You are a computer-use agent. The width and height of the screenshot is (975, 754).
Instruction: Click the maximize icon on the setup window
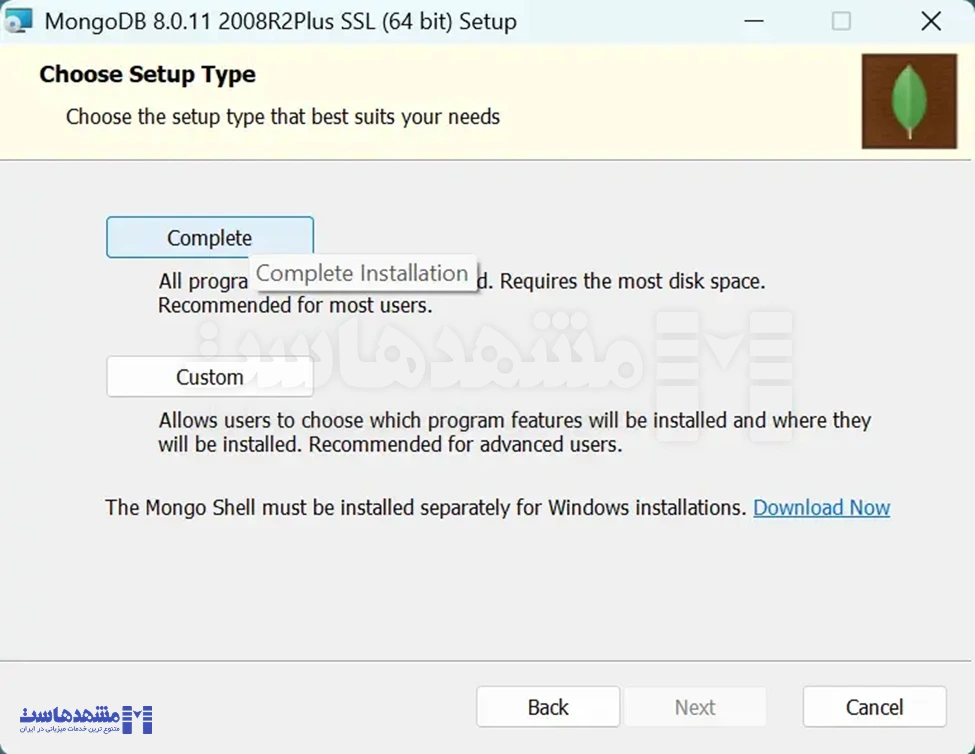[x=839, y=20]
